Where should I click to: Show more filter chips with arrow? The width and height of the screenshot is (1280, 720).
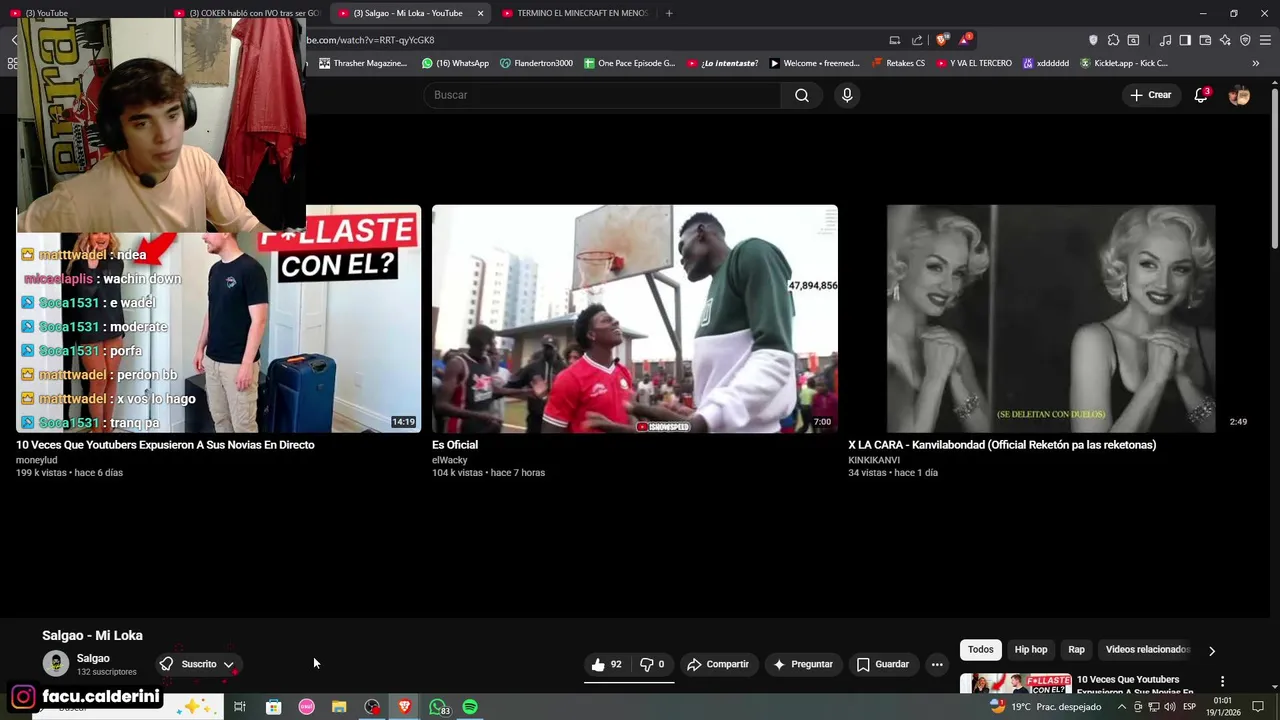pyautogui.click(x=1212, y=651)
